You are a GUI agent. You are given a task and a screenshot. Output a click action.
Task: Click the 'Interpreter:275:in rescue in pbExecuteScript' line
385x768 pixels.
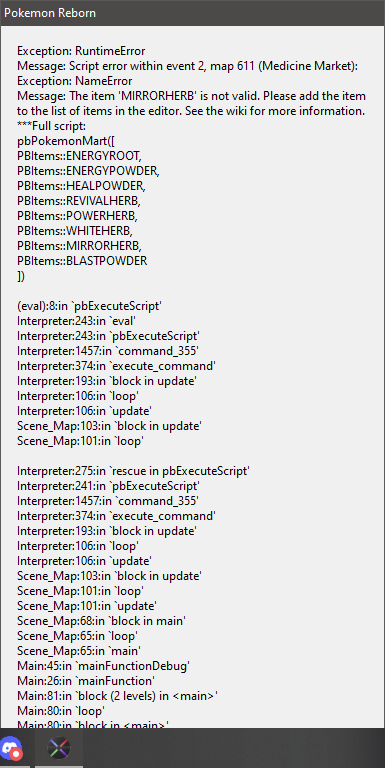click(134, 471)
